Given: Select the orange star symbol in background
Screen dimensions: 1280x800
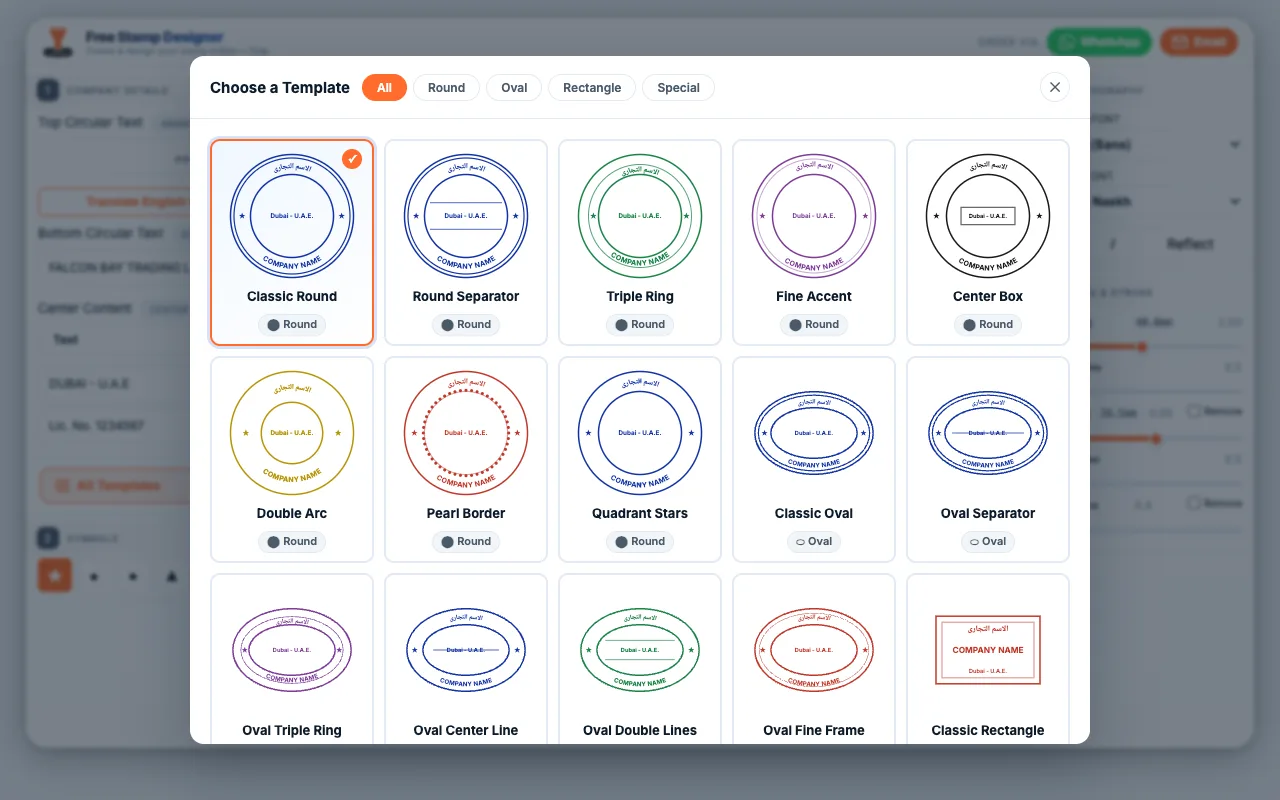Looking at the screenshot, I should 55,575.
